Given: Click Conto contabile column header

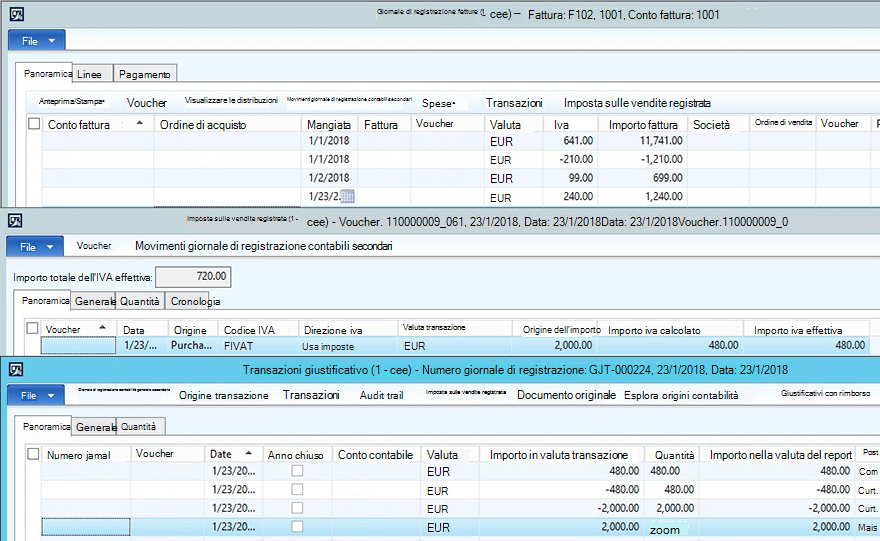Looking at the screenshot, I should (376, 455).
